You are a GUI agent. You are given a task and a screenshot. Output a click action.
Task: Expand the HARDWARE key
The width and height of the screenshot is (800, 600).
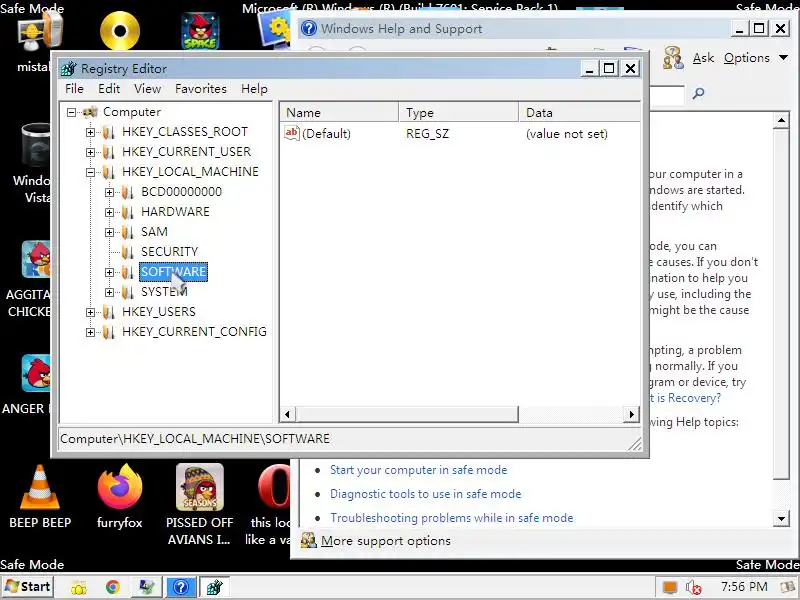109,212
